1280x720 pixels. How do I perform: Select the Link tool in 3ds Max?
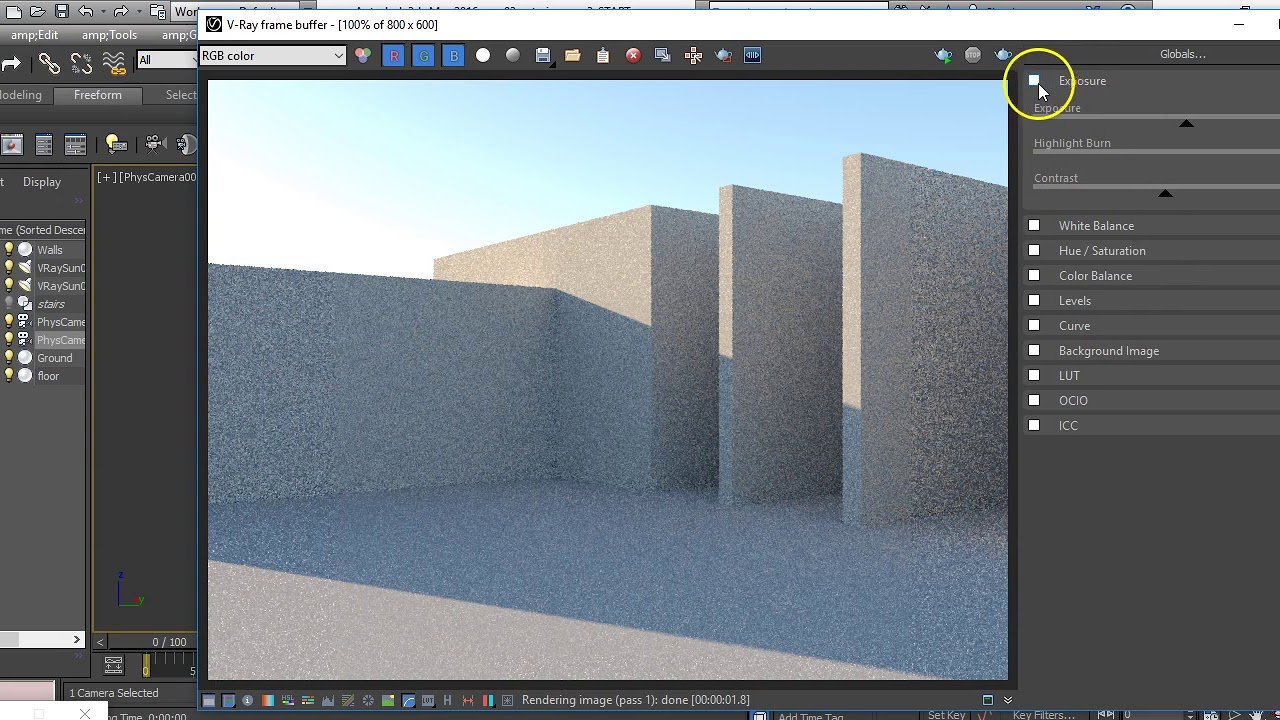[x=49, y=64]
